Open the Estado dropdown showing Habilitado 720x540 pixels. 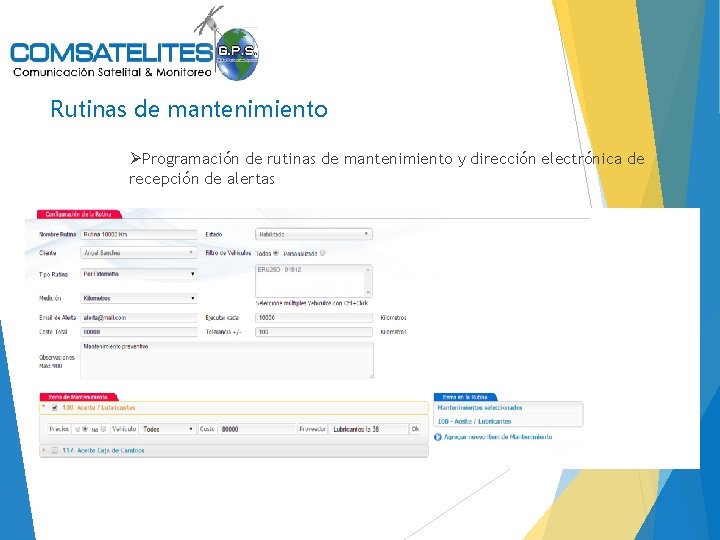(x=314, y=234)
